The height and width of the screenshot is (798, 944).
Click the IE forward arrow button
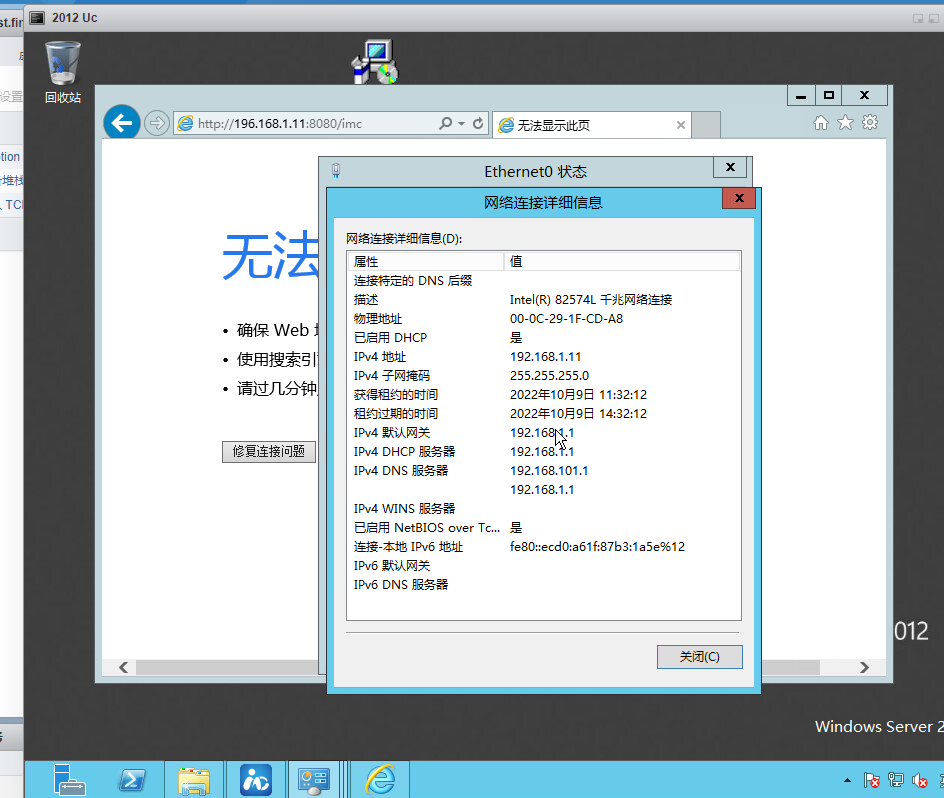[157, 123]
